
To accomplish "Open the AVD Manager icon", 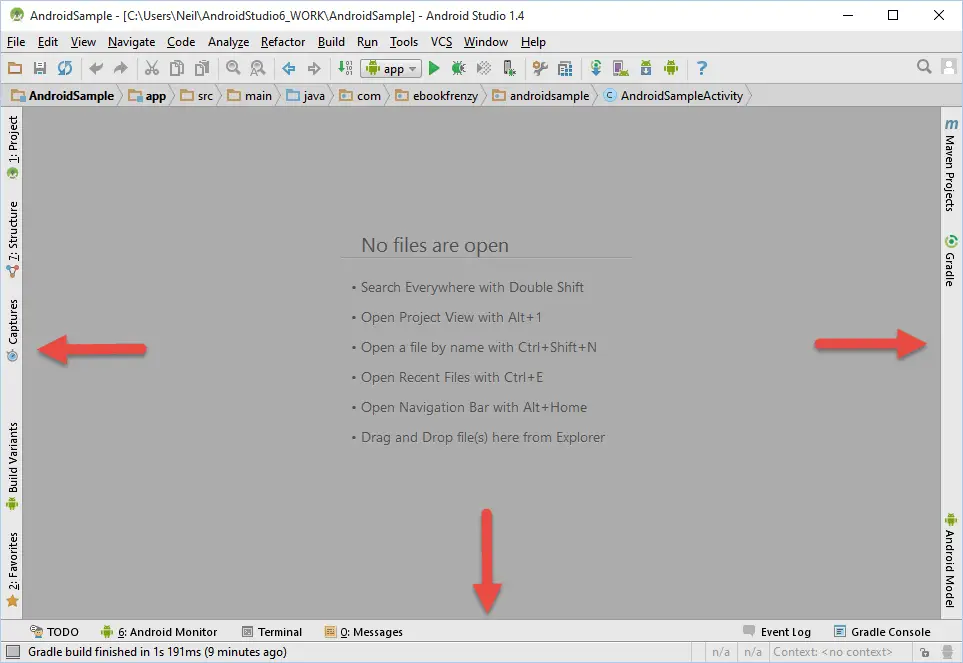I will pos(620,68).
